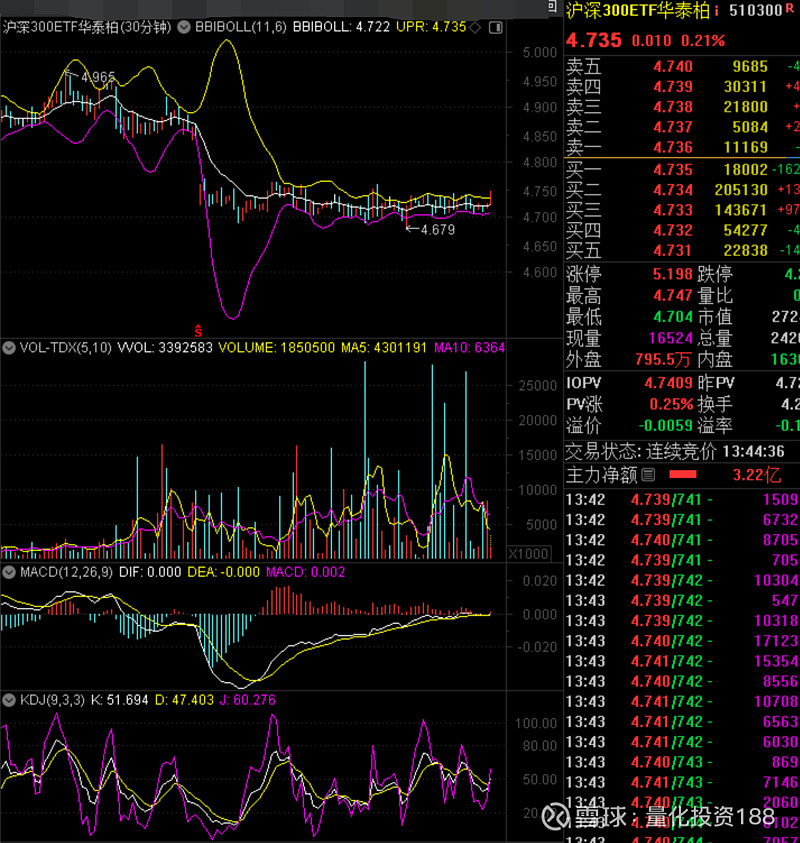The height and width of the screenshot is (843, 800).
Task: Click the 最低 value 4.704
Action: pos(673,317)
